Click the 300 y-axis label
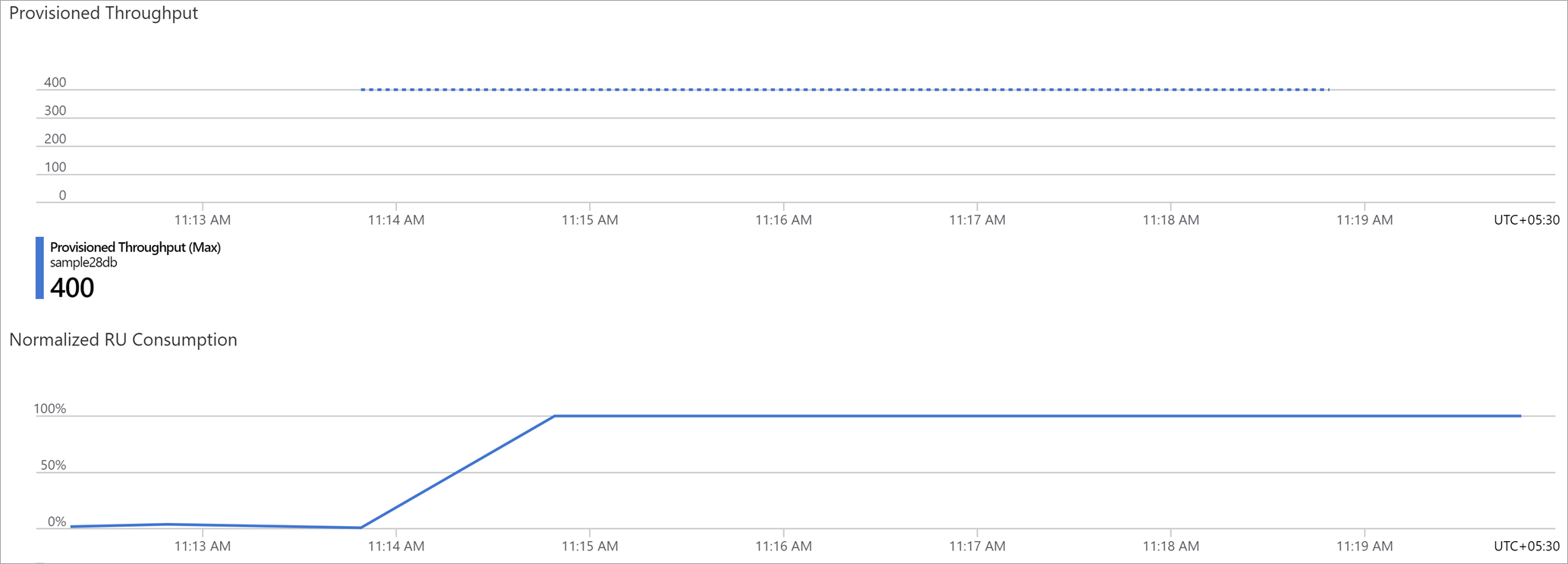1568x564 pixels. (55, 111)
